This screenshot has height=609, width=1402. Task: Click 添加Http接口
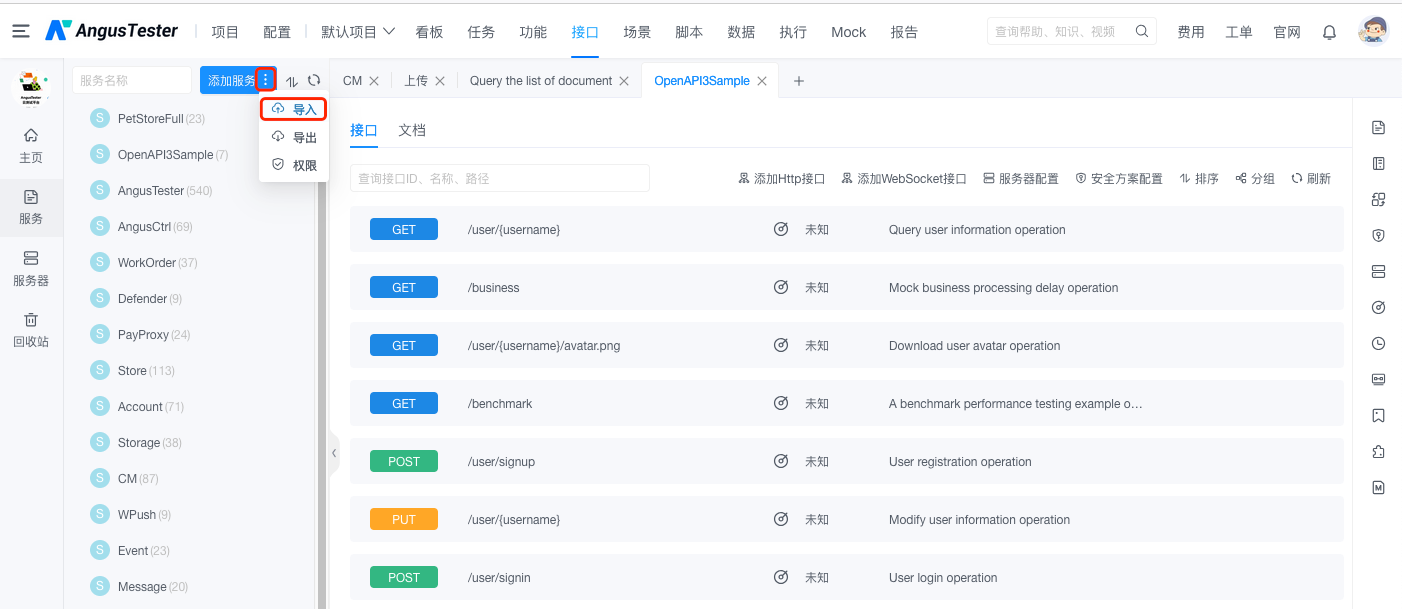tap(782, 178)
